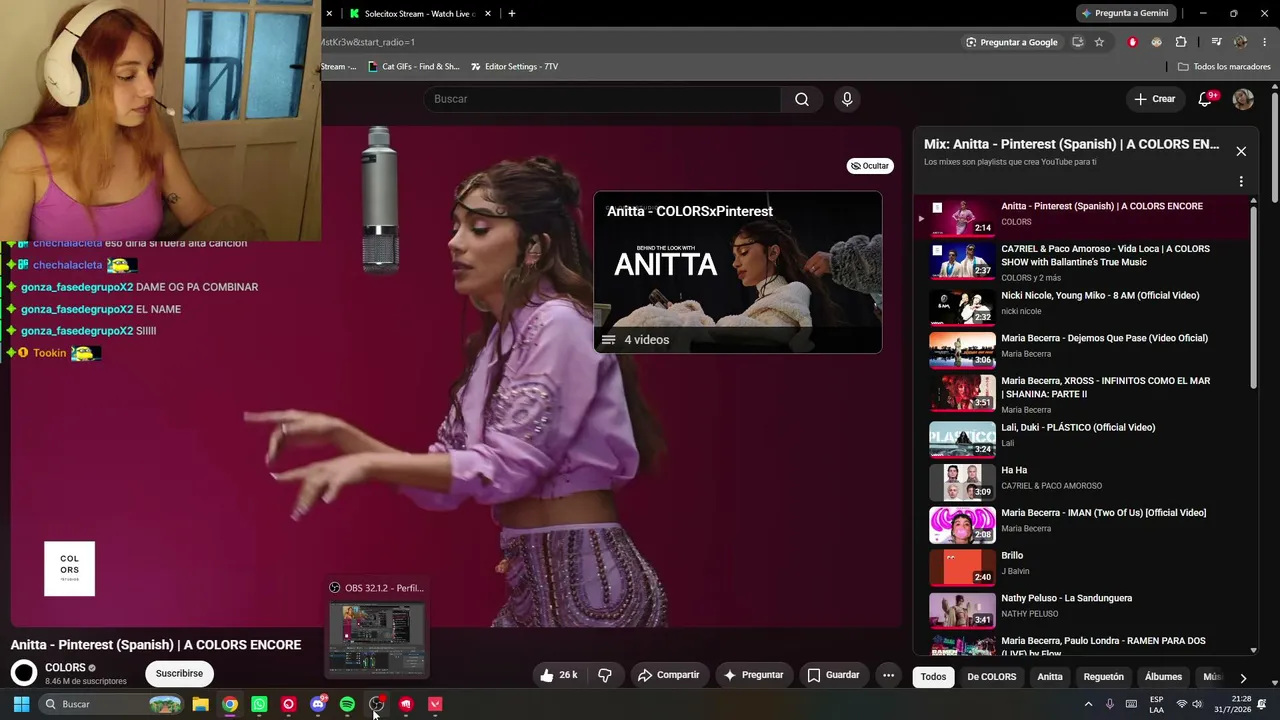Like the Anitta video
This screenshot has height=720, width=1280.
click(558, 675)
